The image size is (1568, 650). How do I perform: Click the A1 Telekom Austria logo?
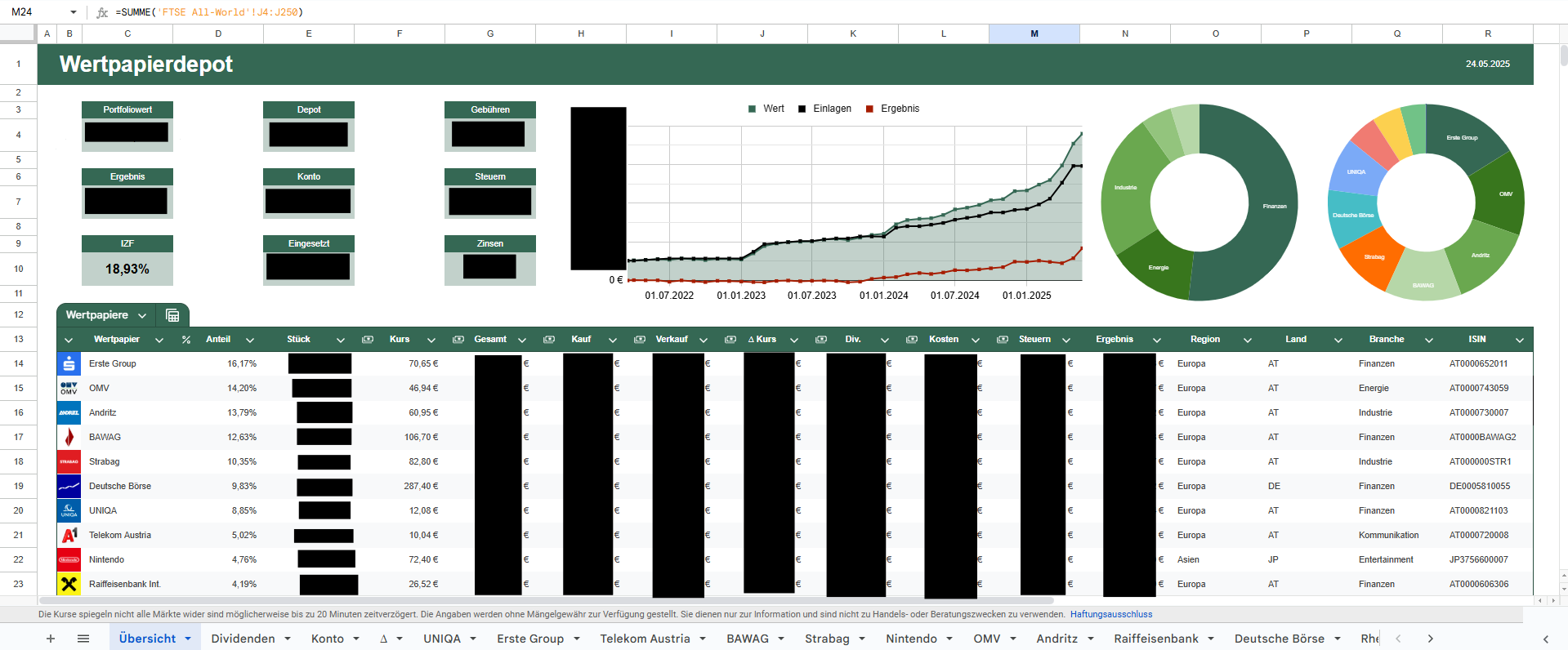[x=69, y=536]
